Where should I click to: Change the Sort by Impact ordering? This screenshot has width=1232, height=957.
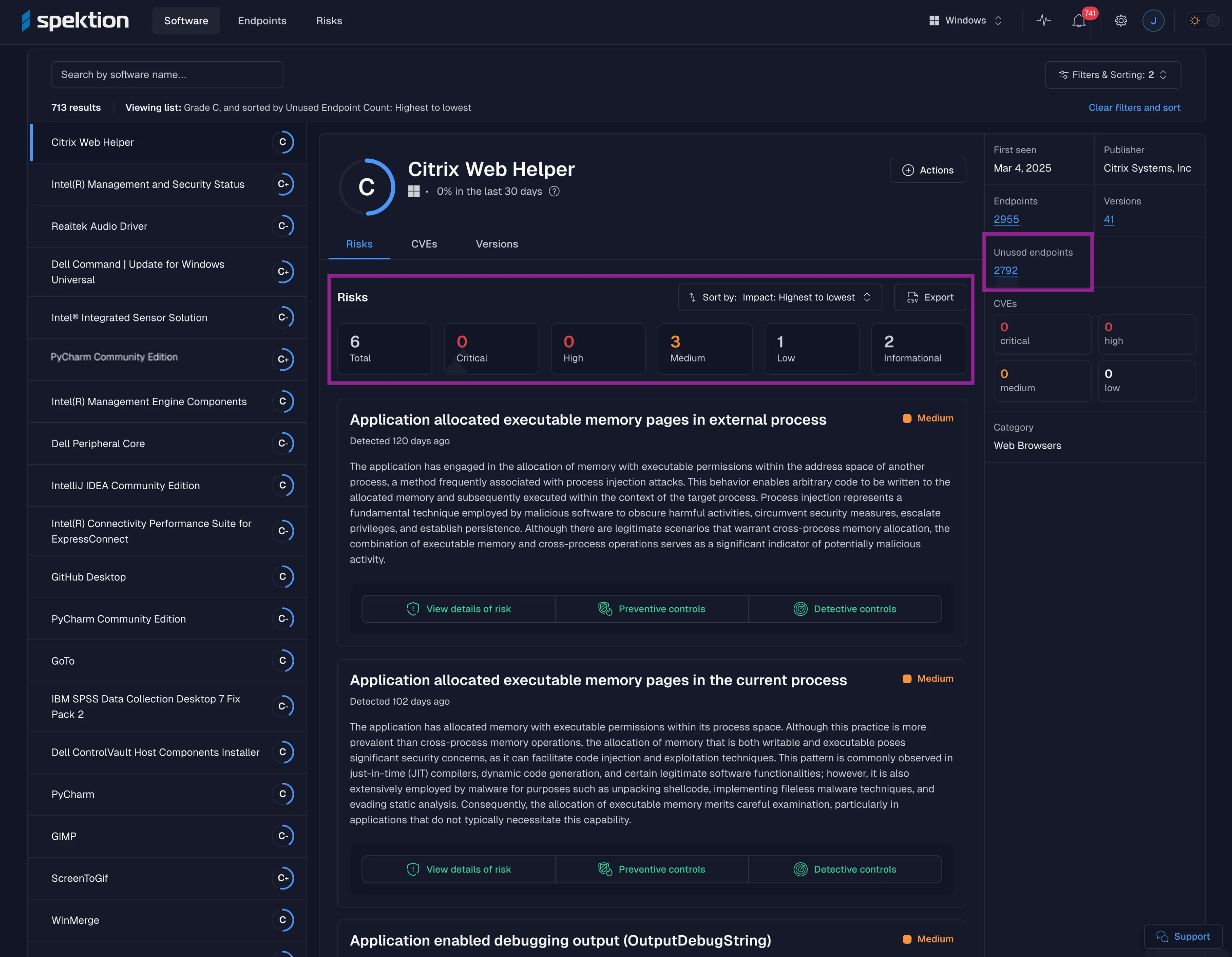780,298
